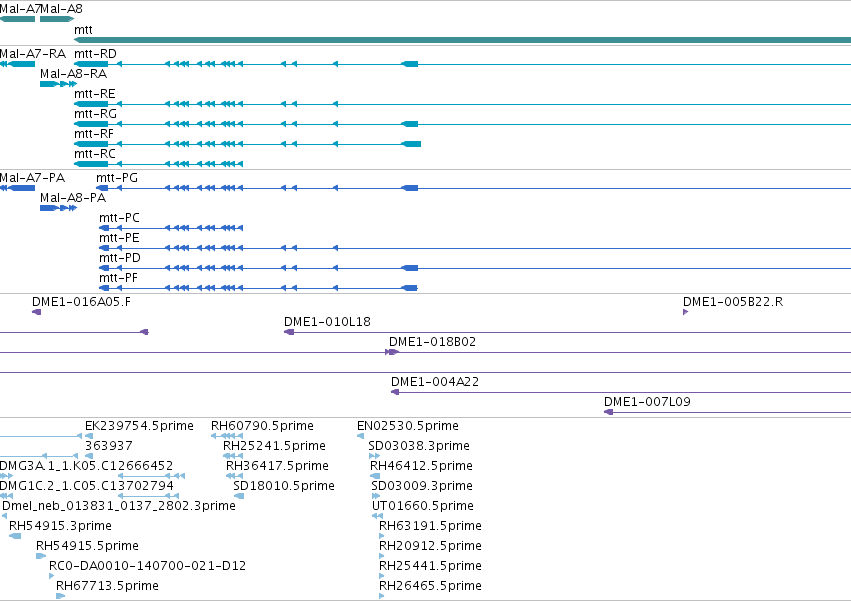Click the RH20912.5prime EST label
851x601 pixels.
(x=430, y=546)
